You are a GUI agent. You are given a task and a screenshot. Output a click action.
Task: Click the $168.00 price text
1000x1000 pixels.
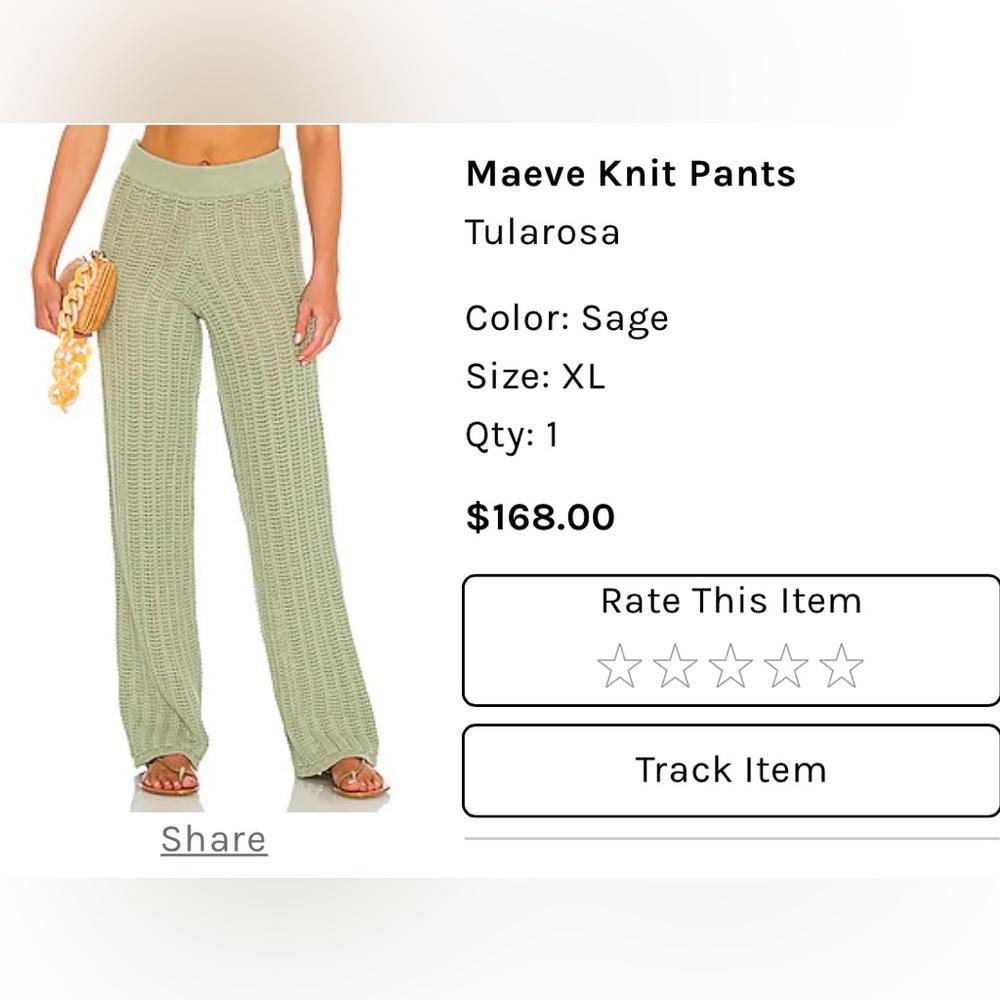click(x=541, y=517)
